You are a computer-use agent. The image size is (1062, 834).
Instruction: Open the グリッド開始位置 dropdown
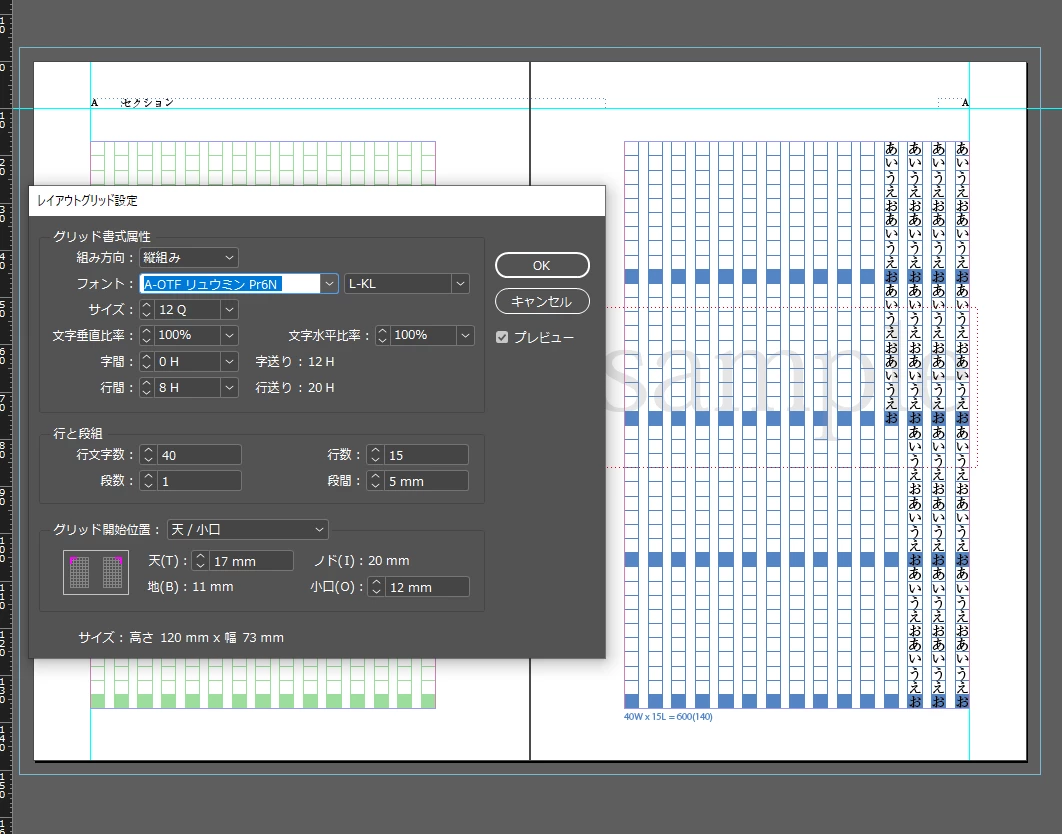[248, 529]
